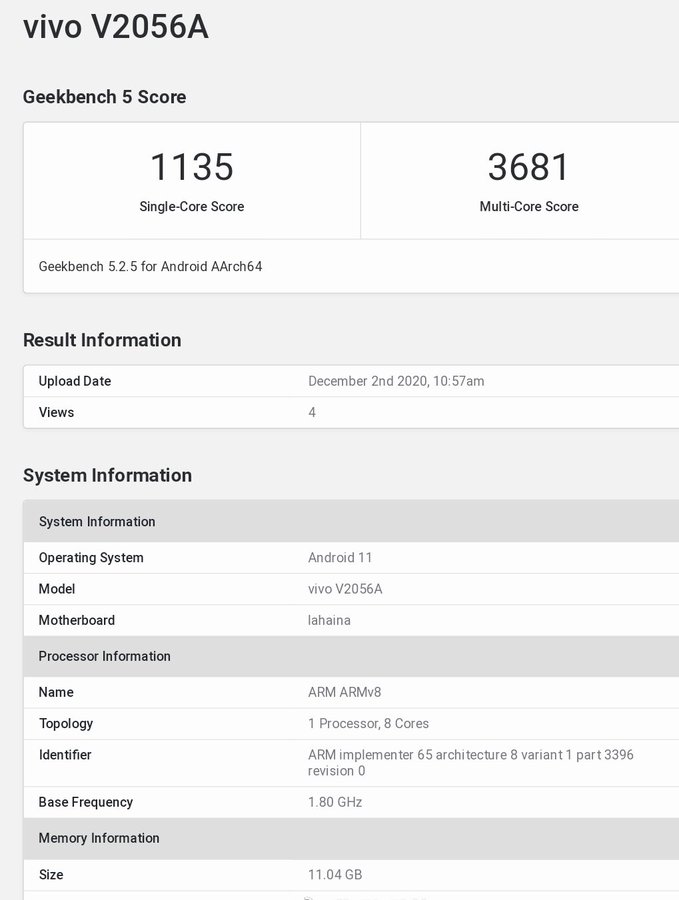This screenshot has height=900, width=679.
Task: Click the vivo V2056A page title
Action: click(x=115, y=27)
